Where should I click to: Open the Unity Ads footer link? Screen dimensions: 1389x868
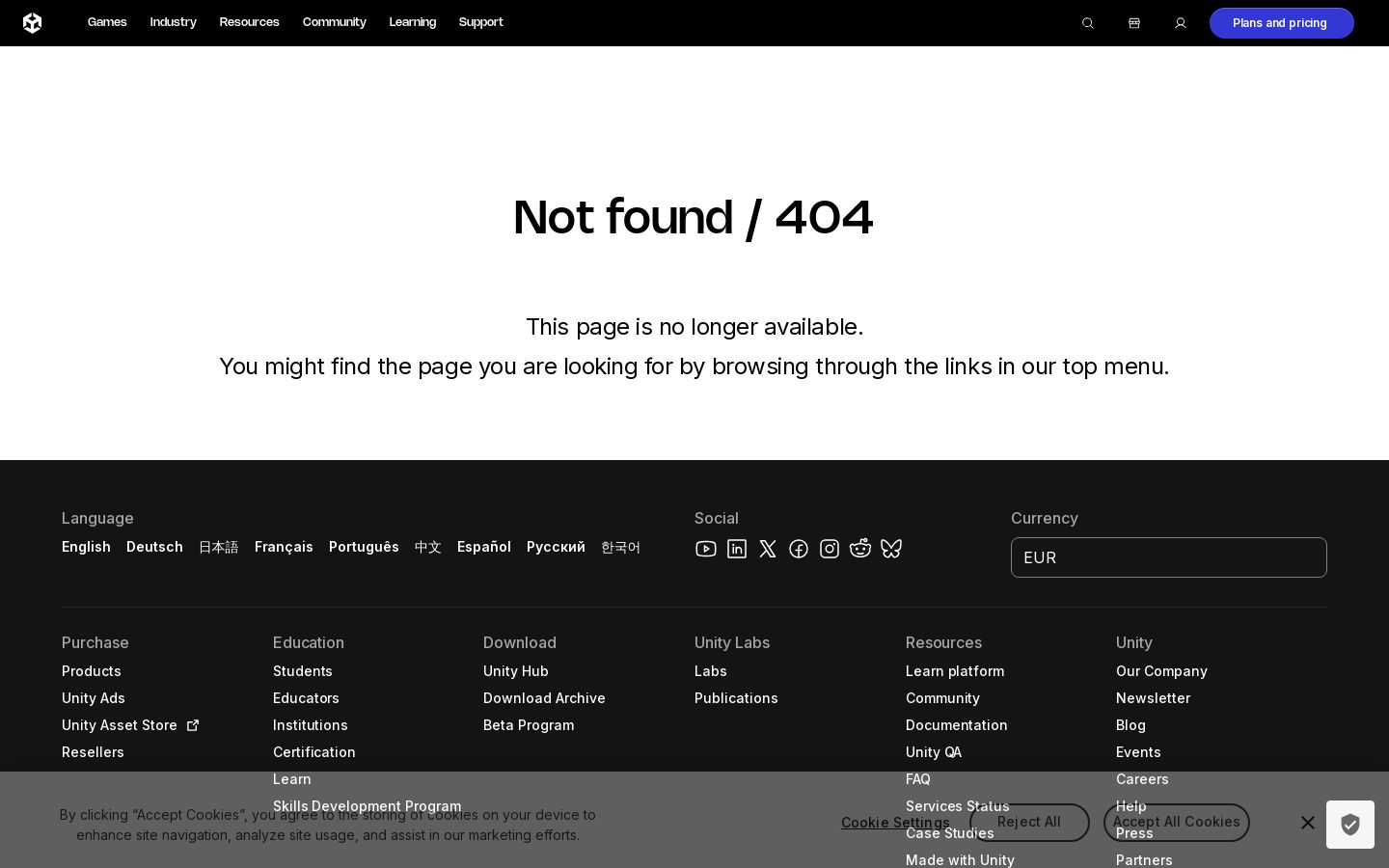coord(94,698)
